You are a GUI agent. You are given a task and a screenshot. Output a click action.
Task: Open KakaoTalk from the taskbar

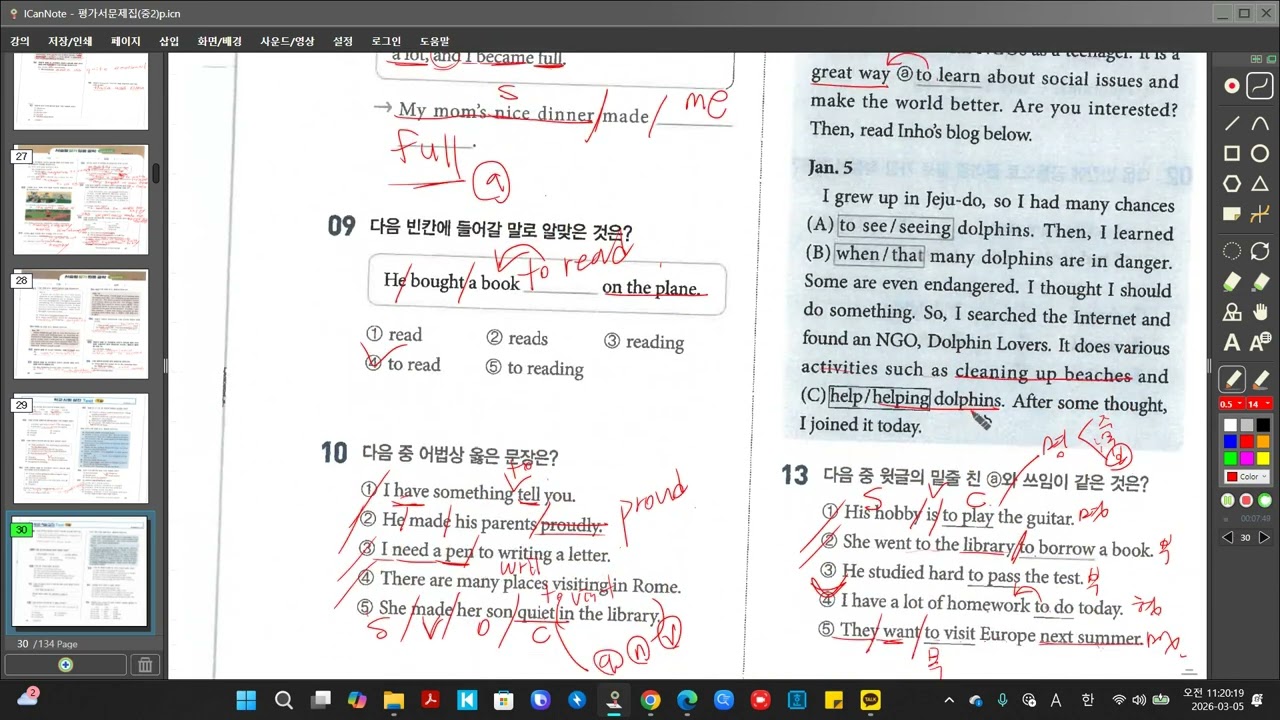871,700
